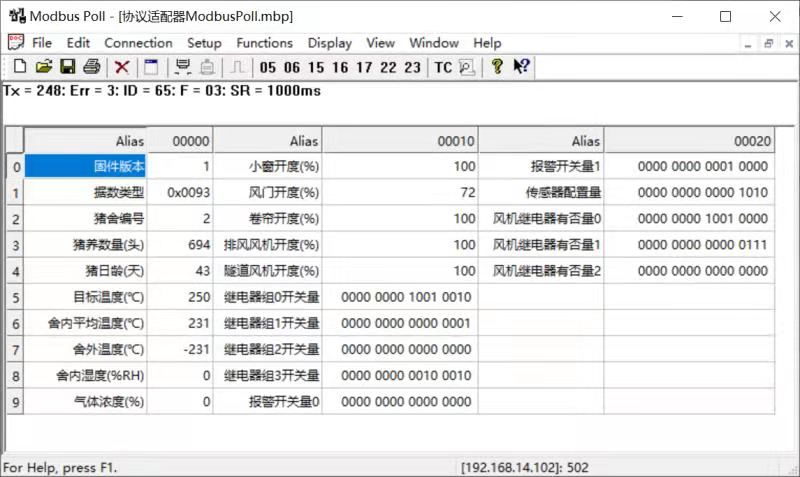Click the 00020 column header
Viewport: 800px width, 477px height.
[x=689, y=140]
